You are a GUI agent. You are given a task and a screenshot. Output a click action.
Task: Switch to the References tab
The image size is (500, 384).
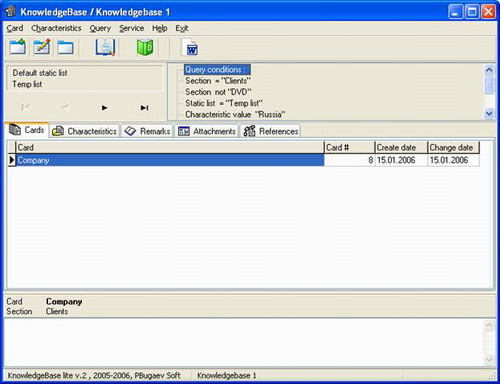tap(270, 131)
